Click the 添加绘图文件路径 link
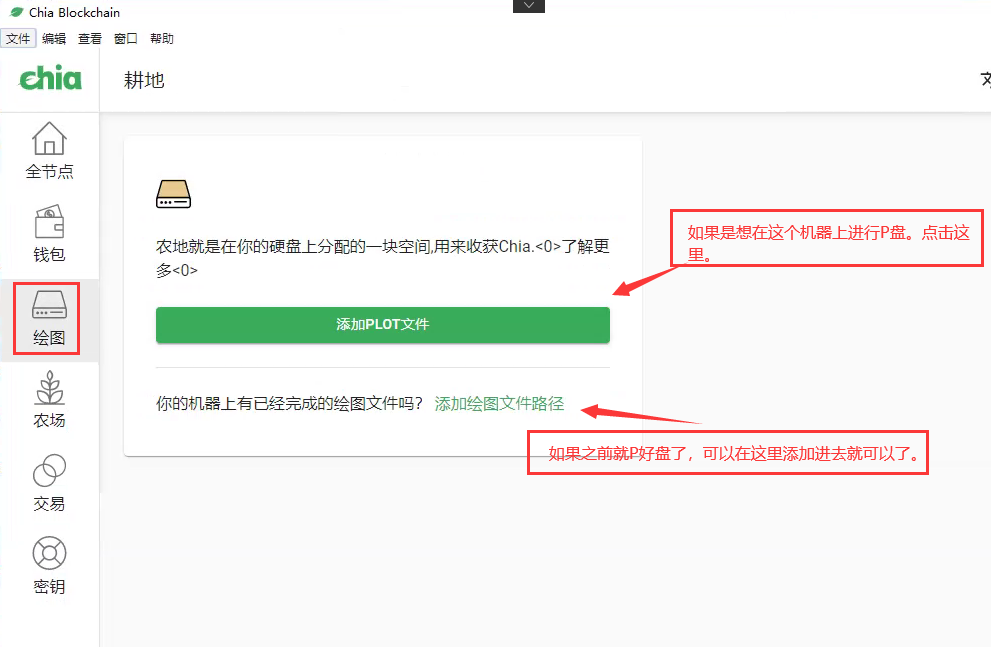The image size is (991, 647). coord(498,403)
